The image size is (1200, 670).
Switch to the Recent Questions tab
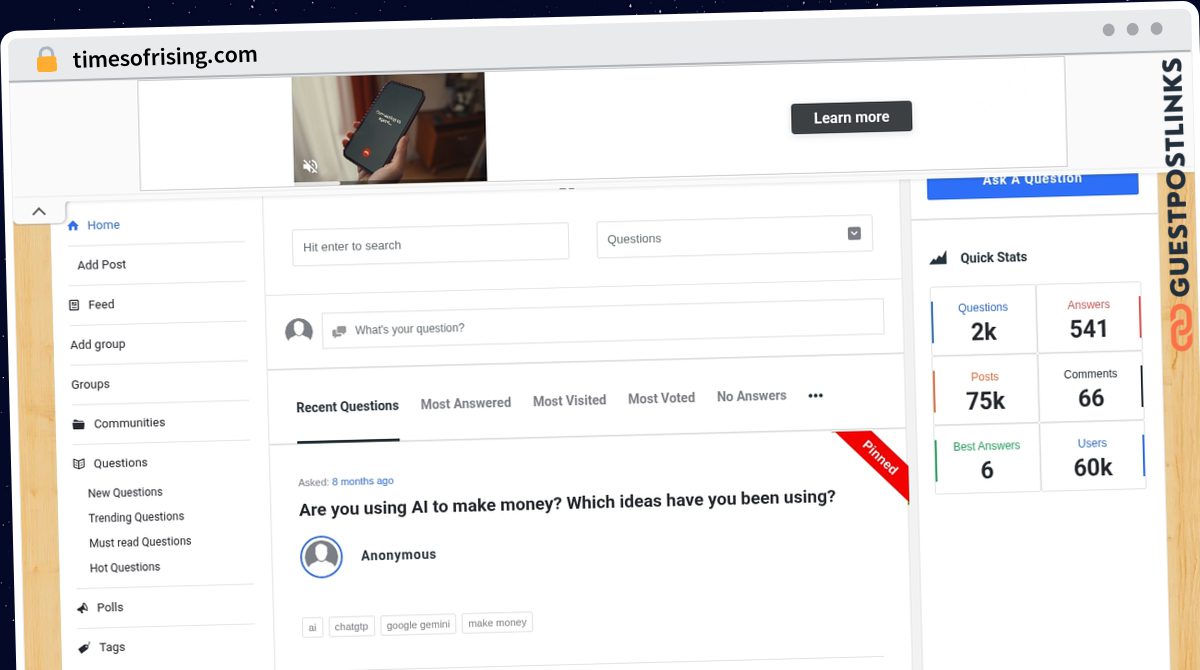347,407
